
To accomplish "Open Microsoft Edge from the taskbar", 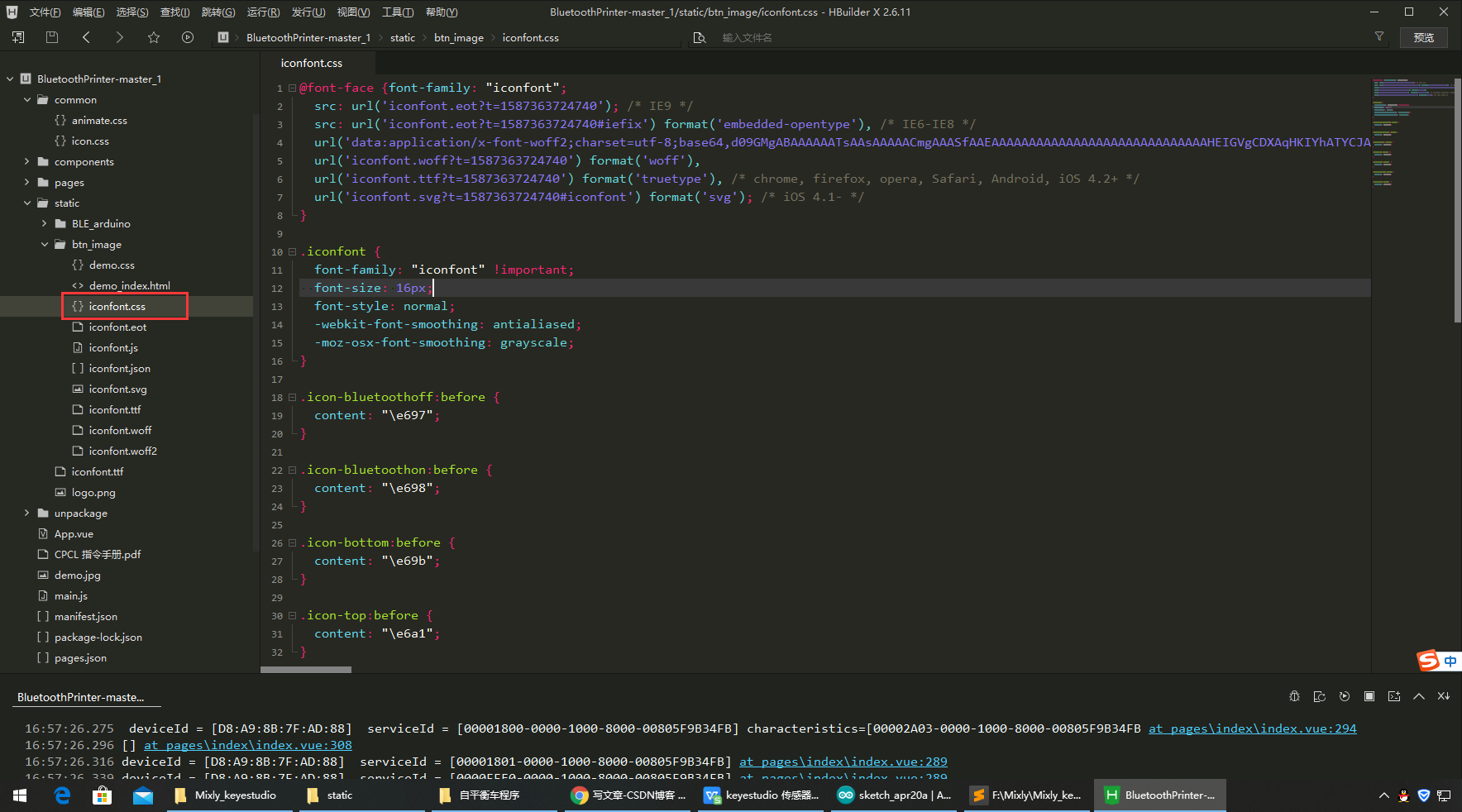I will tap(62, 795).
